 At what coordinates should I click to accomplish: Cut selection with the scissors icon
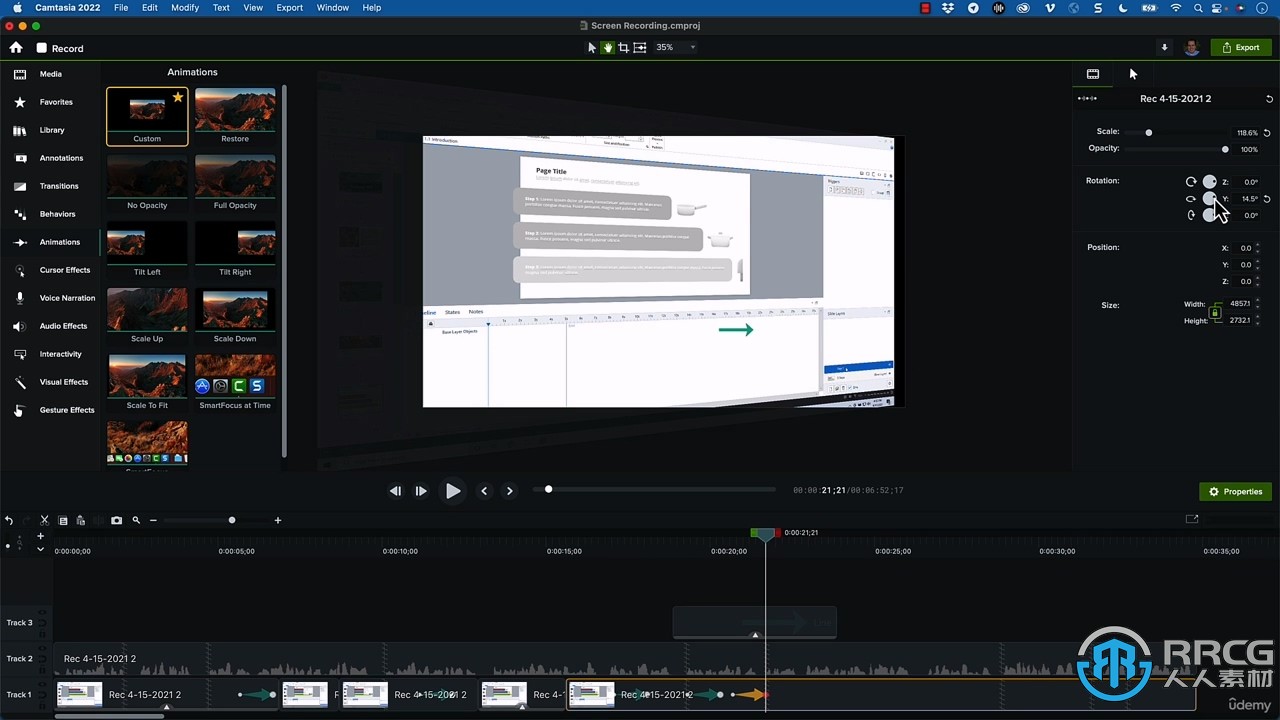(x=44, y=520)
